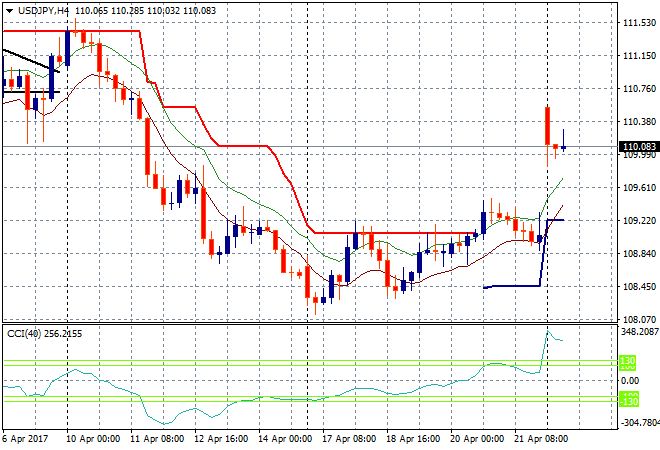Click the 108.840 price axis label

tap(639, 253)
